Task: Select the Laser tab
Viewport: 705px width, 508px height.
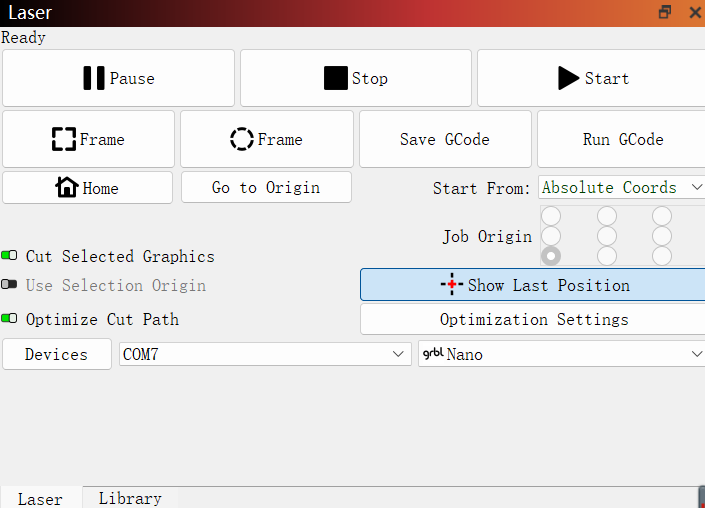Action: point(40,498)
